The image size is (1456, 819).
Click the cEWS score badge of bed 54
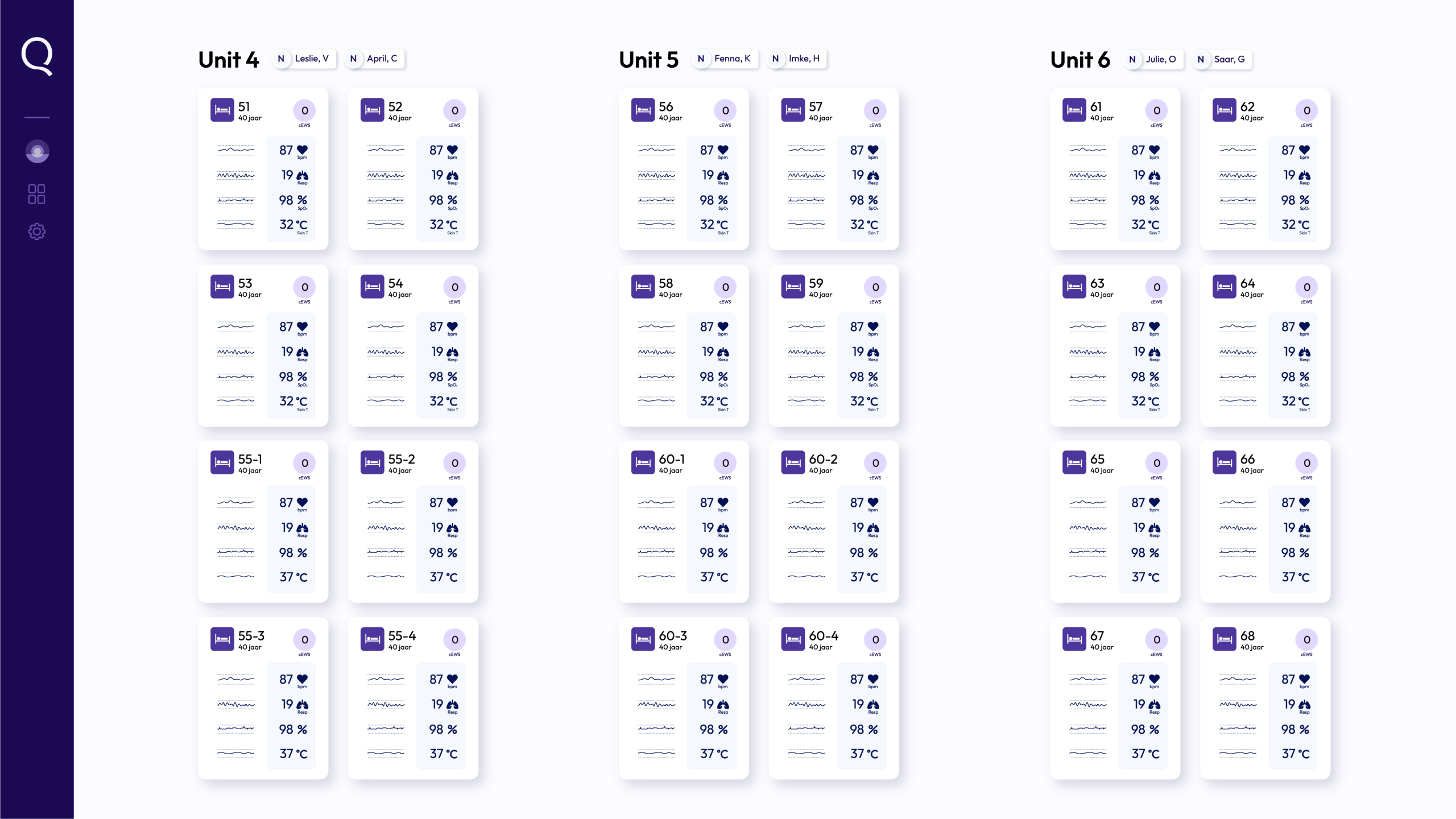click(454, 287)
